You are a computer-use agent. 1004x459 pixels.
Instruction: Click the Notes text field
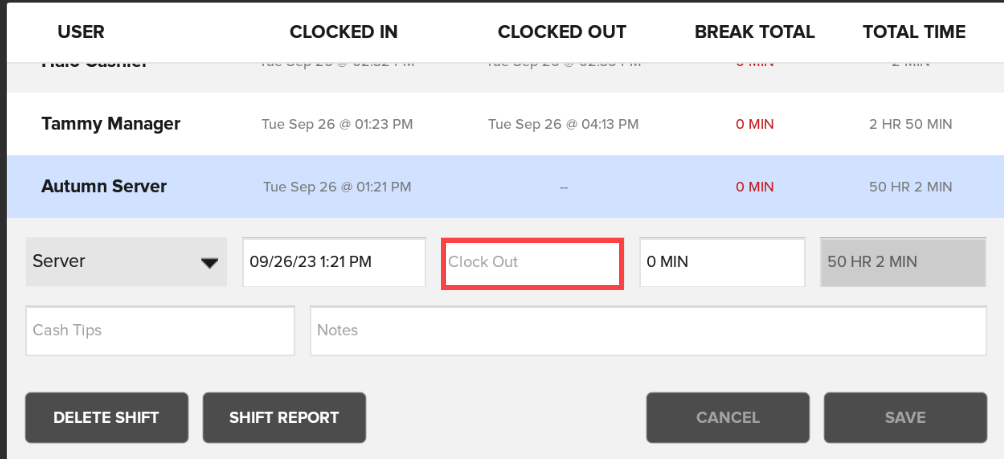click(x=648, y=331)
